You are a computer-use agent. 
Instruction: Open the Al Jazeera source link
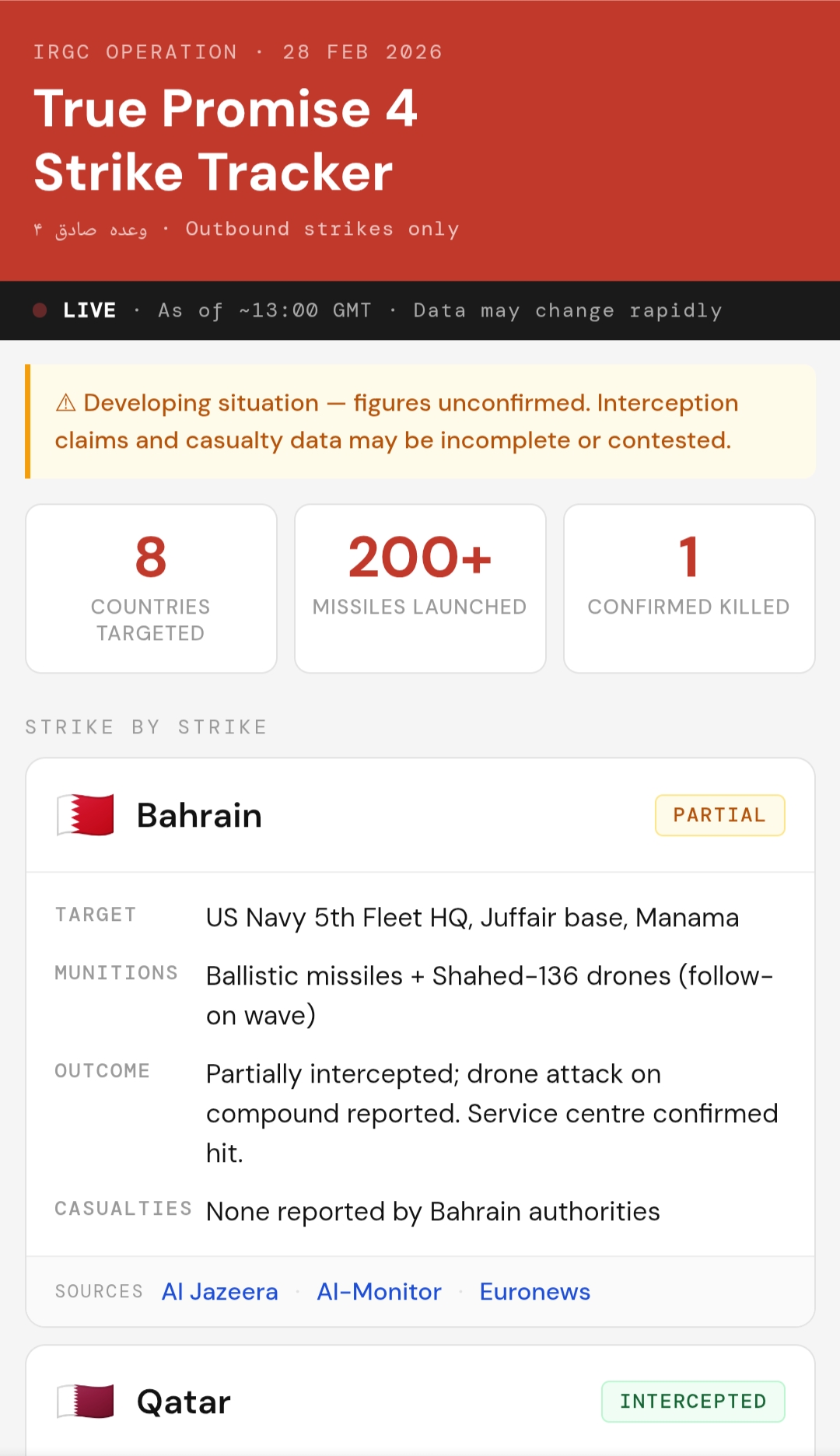pos(219,1292)
